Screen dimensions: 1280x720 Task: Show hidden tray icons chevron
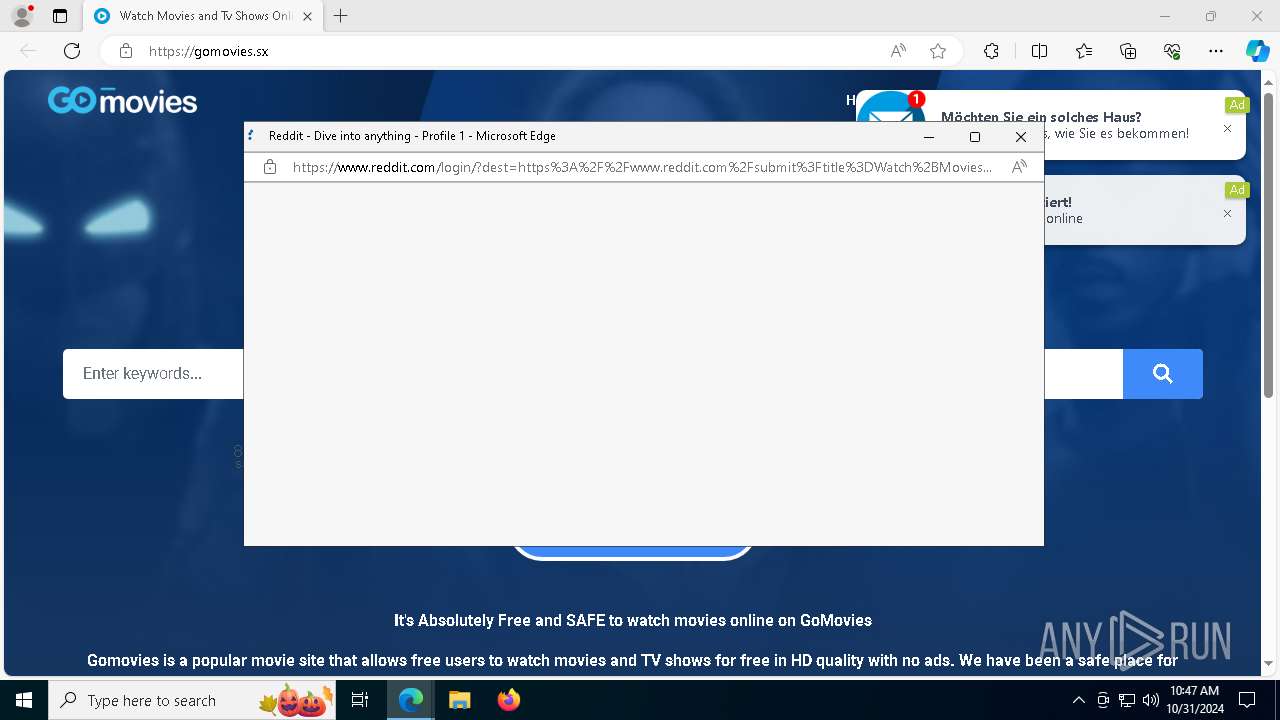click(1078, 700)
